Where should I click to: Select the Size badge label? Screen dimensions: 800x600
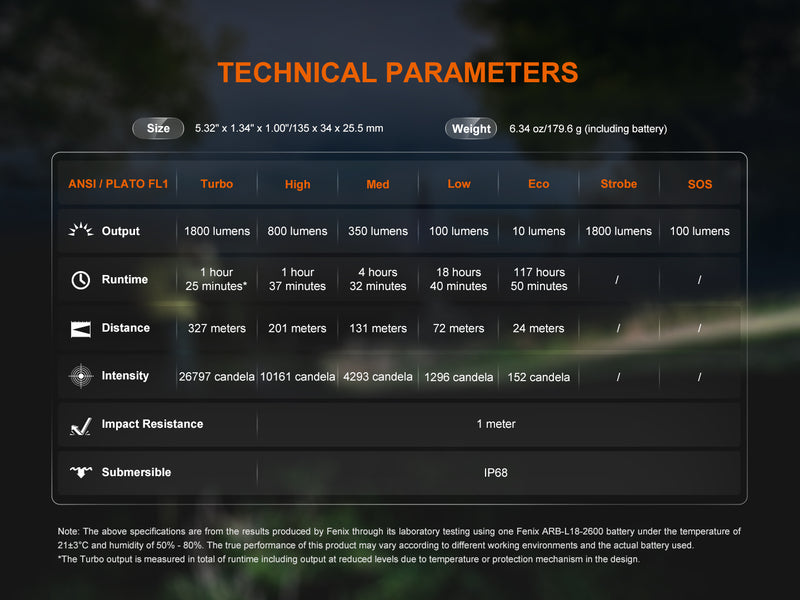point(158,128)
